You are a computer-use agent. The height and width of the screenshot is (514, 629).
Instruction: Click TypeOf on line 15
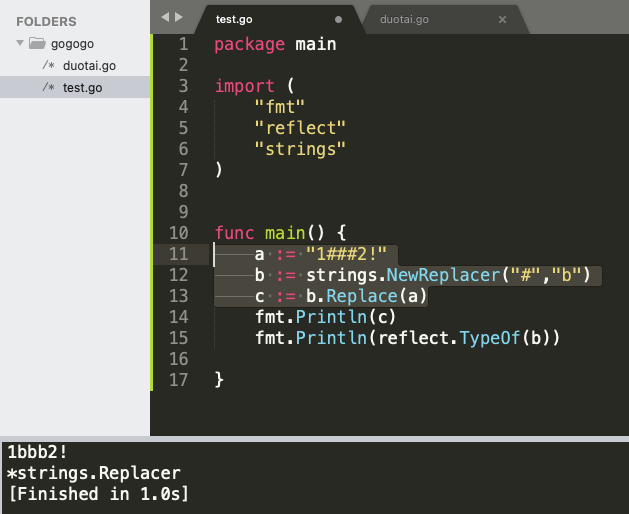pyautogui.click(x=489, y=338)
